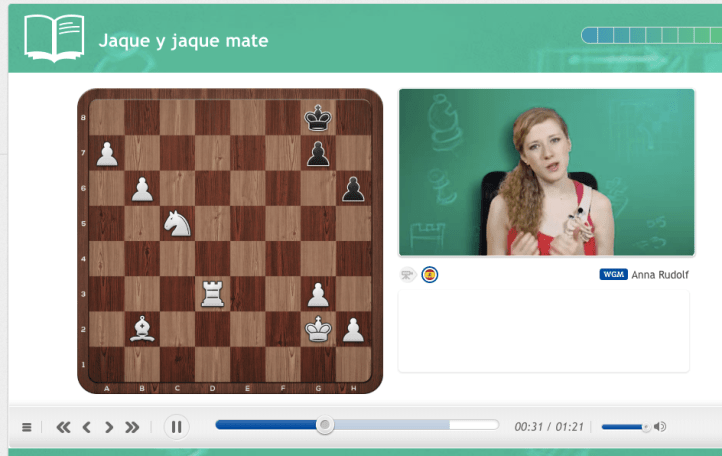The height and width of the screenshot is (456, 722).
Task: Toggle the video camera icon
Action: point(408,274)
